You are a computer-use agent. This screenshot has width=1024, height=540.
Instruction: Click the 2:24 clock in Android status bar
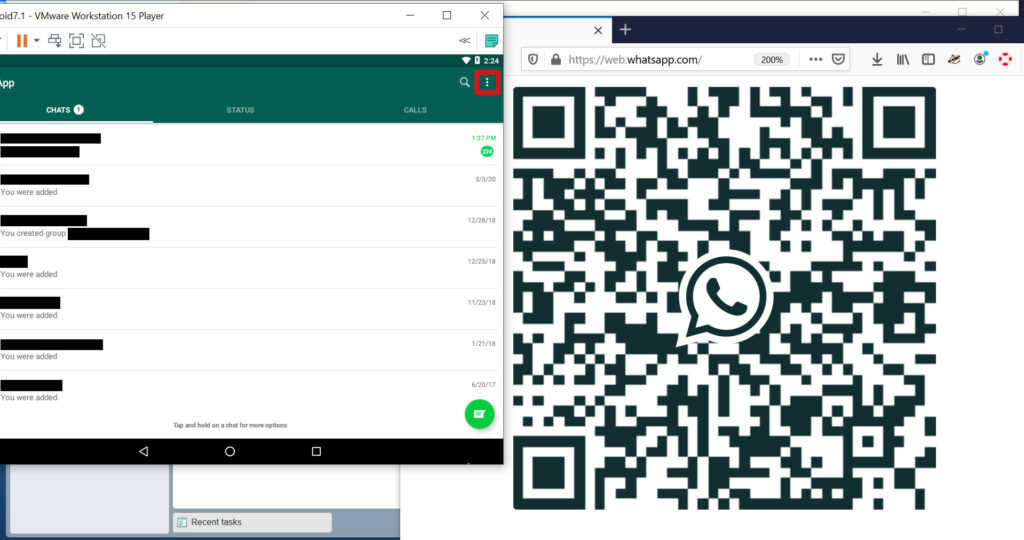(x=491, y=60)
